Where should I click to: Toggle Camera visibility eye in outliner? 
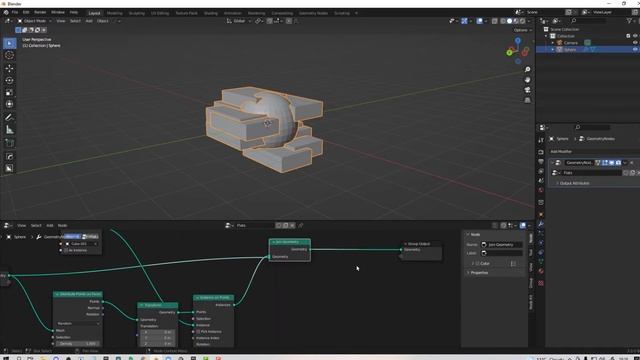click(635, 42)
